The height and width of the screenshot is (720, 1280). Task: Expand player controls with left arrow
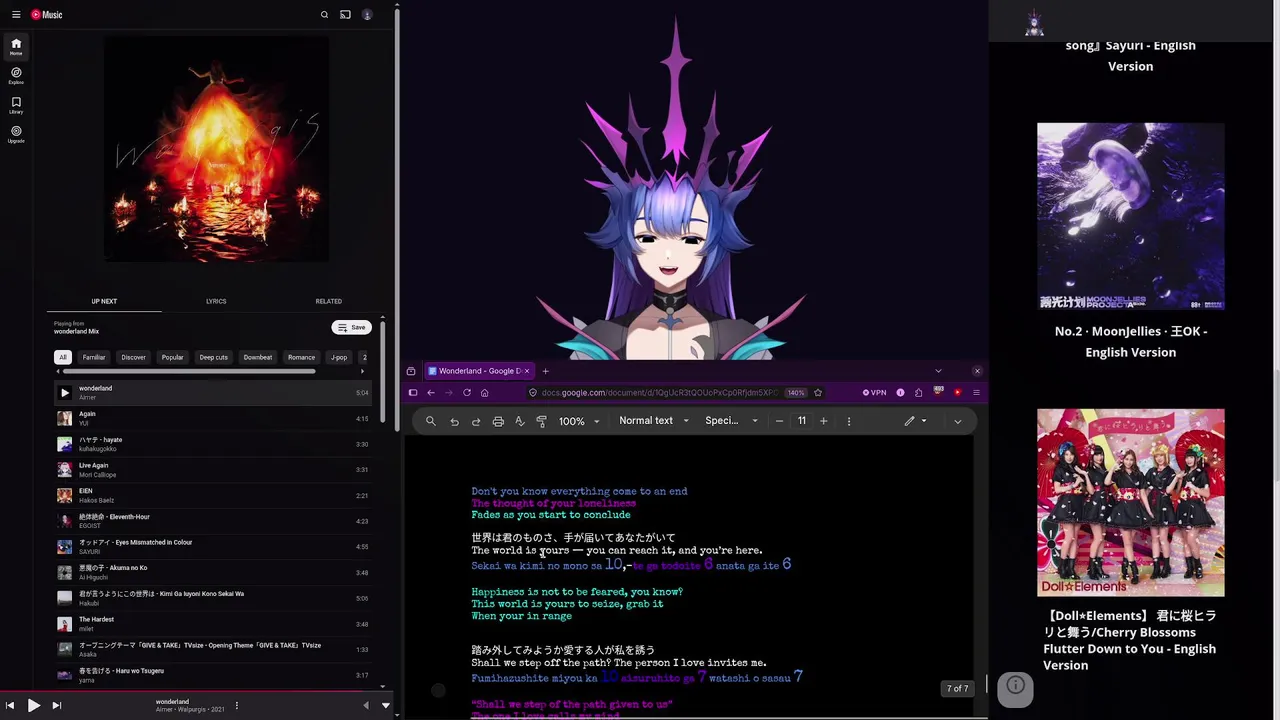tap(365, 706)
